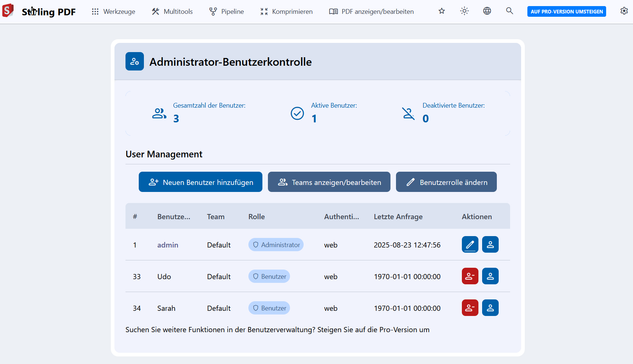Click the red delete-user icon for Udo

pyautogui.click(x=470, y=276)
